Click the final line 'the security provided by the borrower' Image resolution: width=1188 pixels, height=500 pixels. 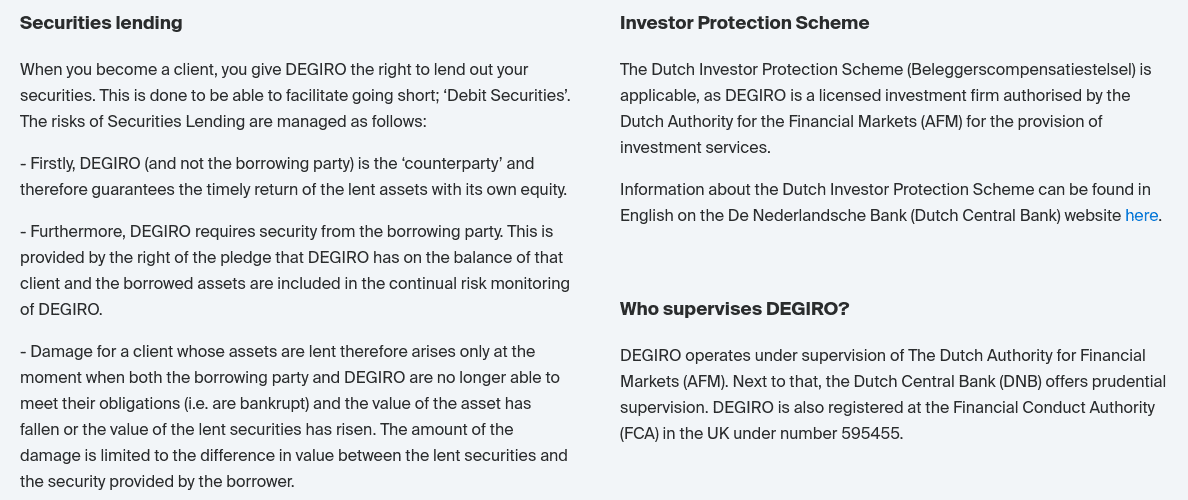point(157,482)
